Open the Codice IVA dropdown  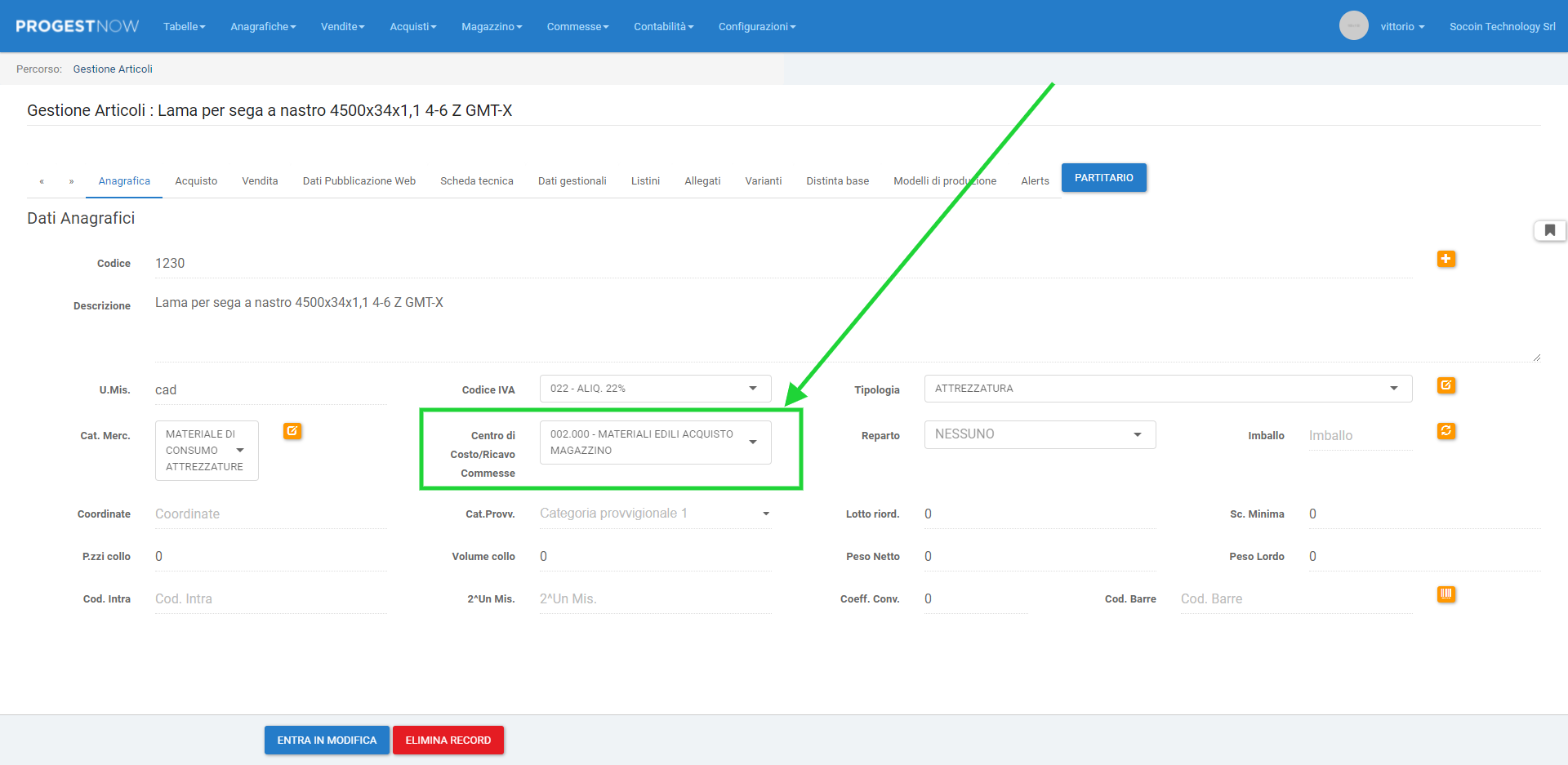pyautogui.click(x=655, y=389)
